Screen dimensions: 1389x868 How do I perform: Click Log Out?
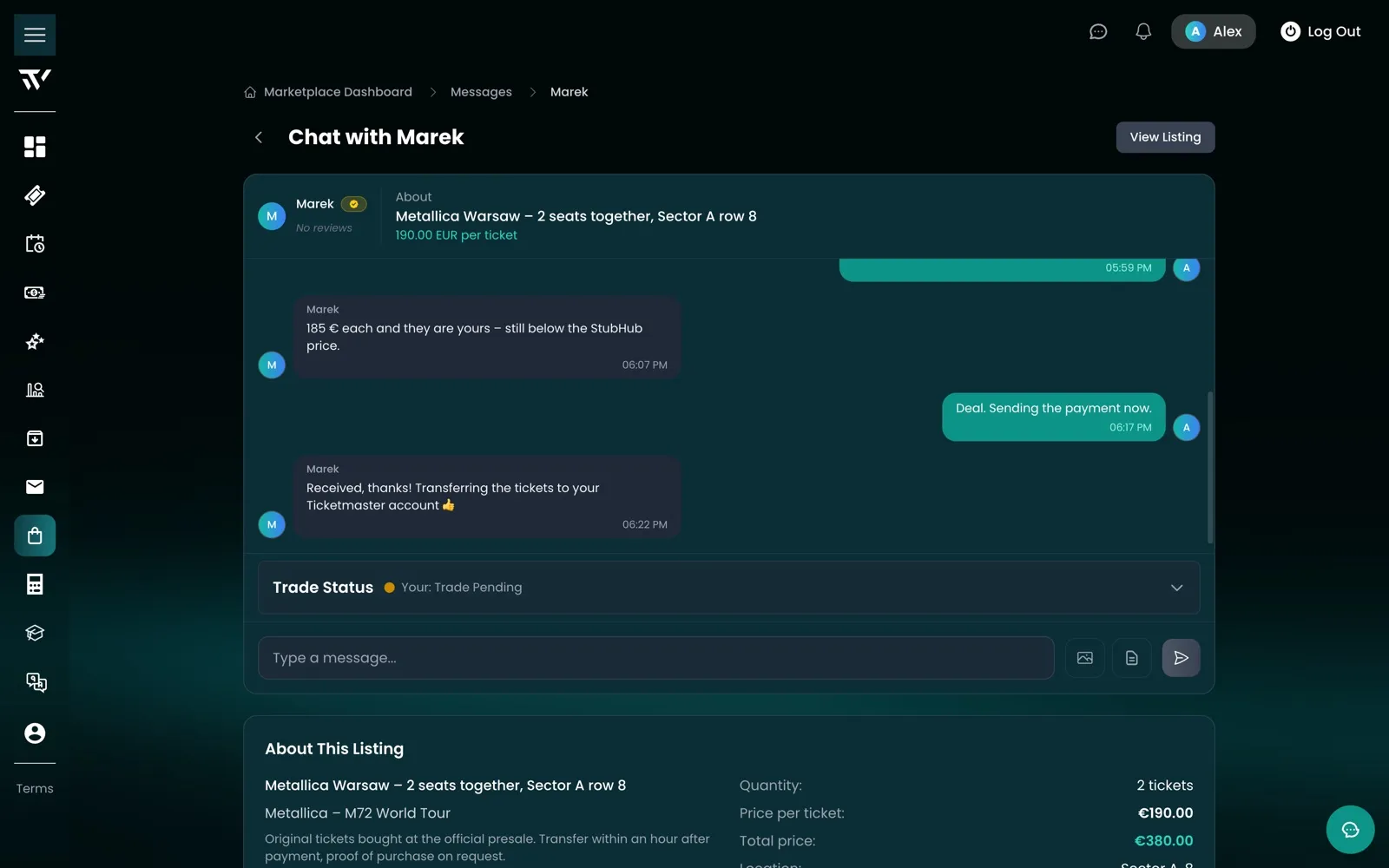(x=1320, y=31)
